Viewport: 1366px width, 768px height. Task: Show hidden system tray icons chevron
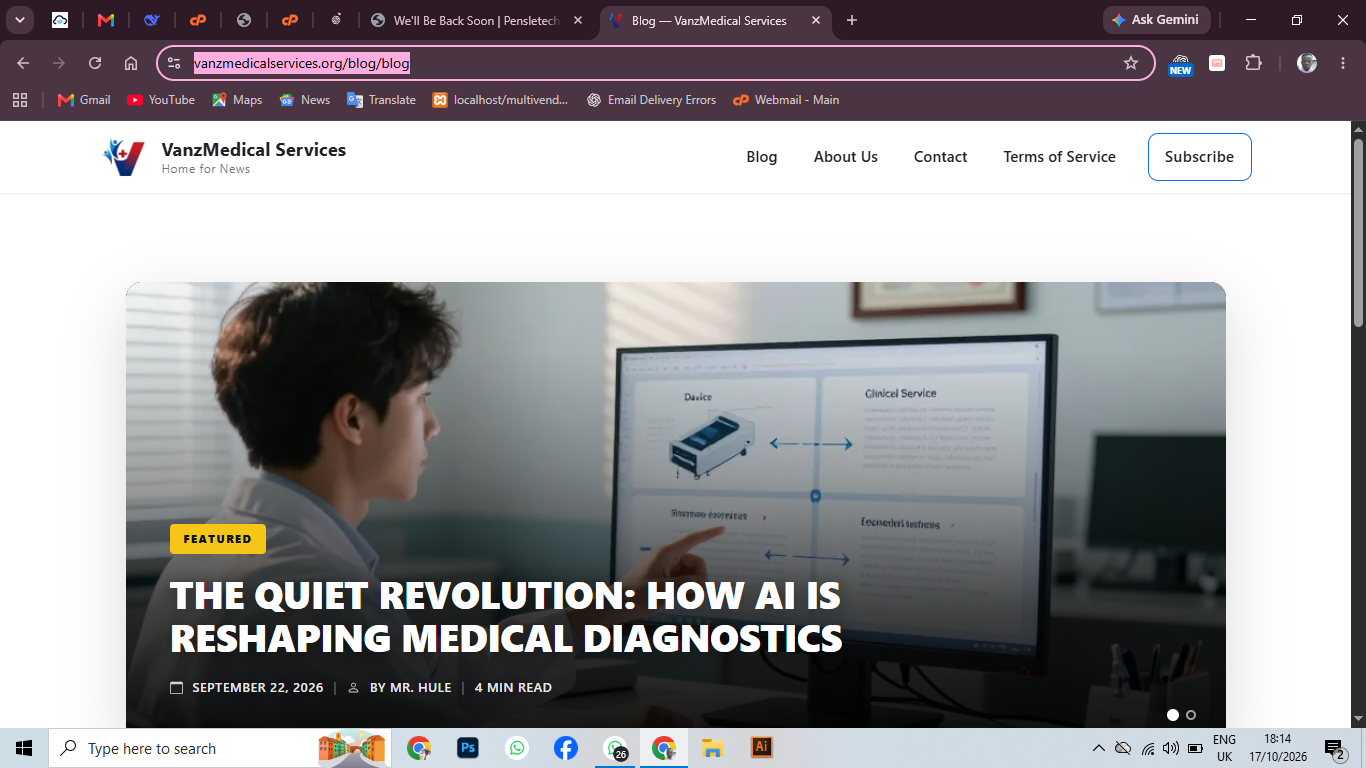click(1099, 748)
